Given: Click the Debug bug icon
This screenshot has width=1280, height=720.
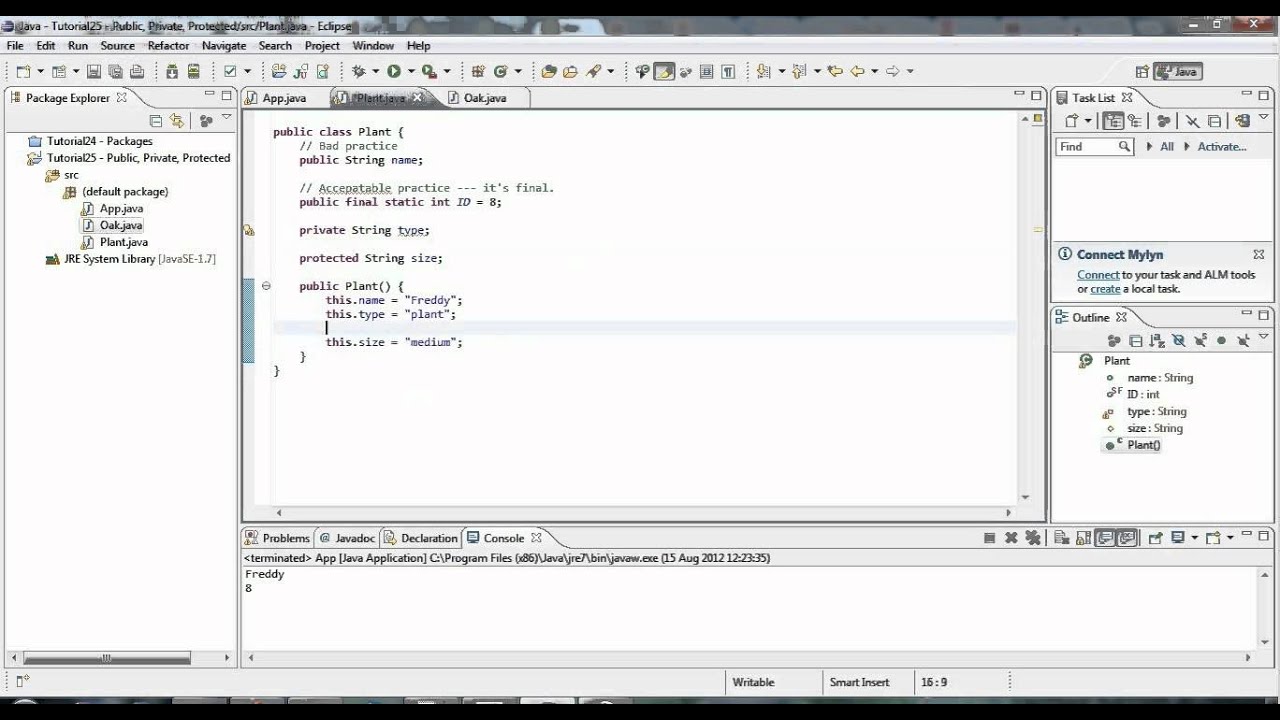Looking at the screenshot, I should coord(357,71).
